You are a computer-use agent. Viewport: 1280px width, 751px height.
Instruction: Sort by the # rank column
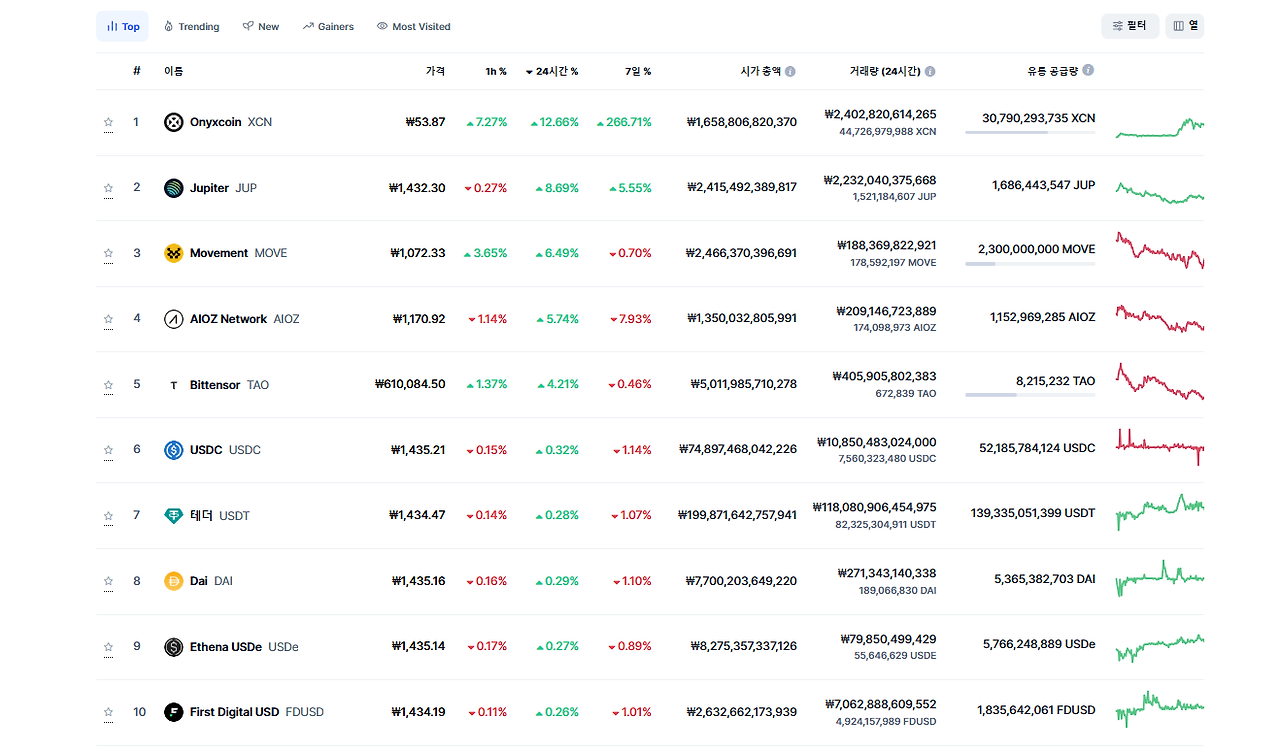tap(137, 71)
